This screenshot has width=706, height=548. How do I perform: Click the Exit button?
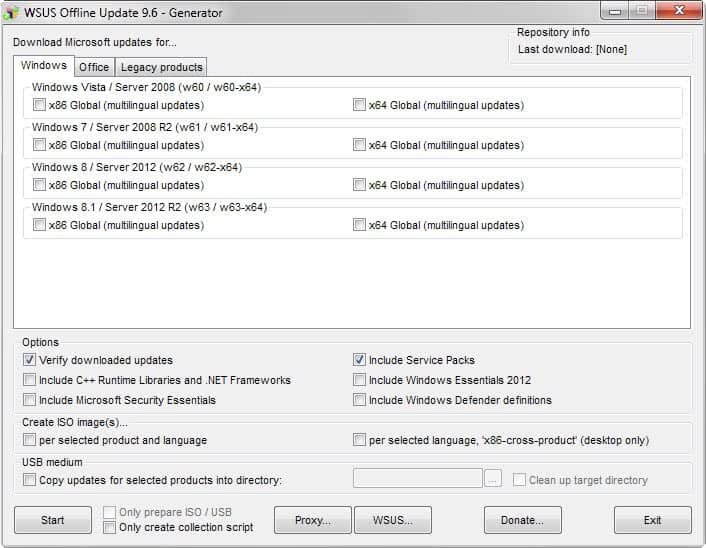652,520
